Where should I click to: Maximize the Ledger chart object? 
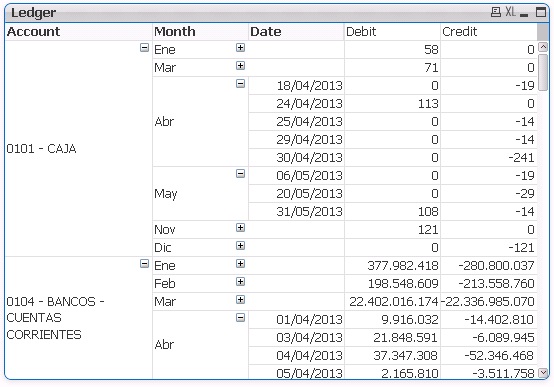pyautogui.click(x=541, y=12)
